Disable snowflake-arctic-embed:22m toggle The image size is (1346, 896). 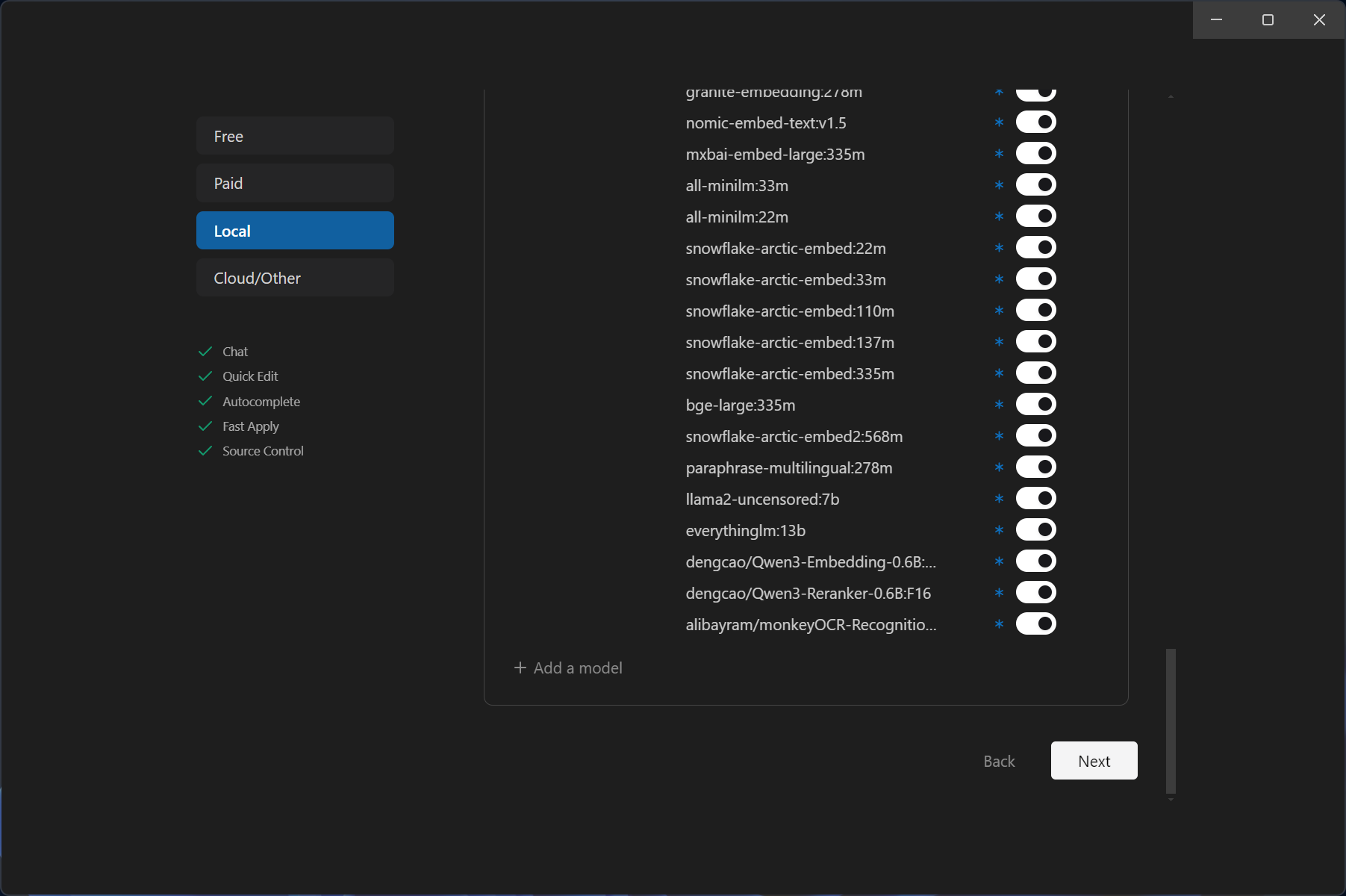coord(1036,247)
